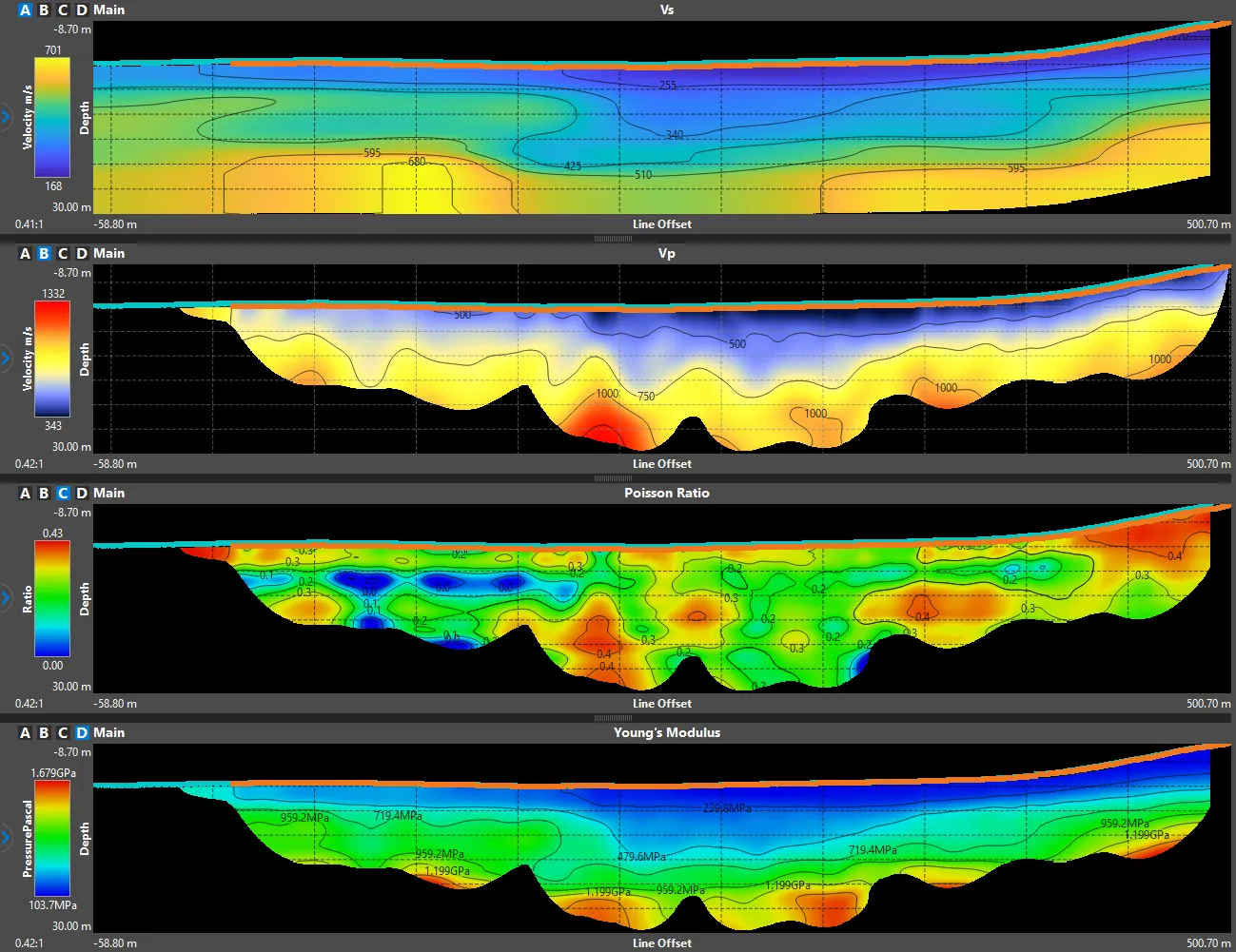Select the A button in Vs panel
1236x952 pixels.
(25, 10)
